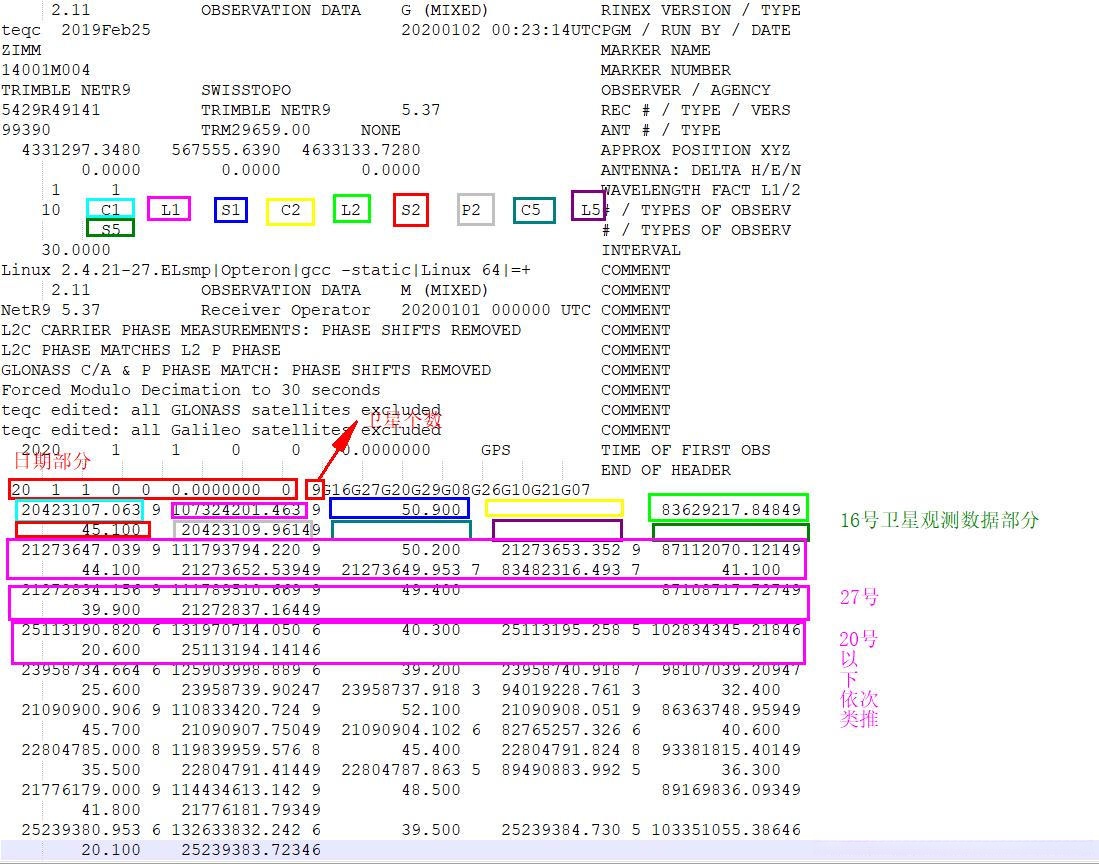Select the antenna type 'TRM29659.00'
The width and height of the screenshot is (1099, 864).
coord(256,130)
